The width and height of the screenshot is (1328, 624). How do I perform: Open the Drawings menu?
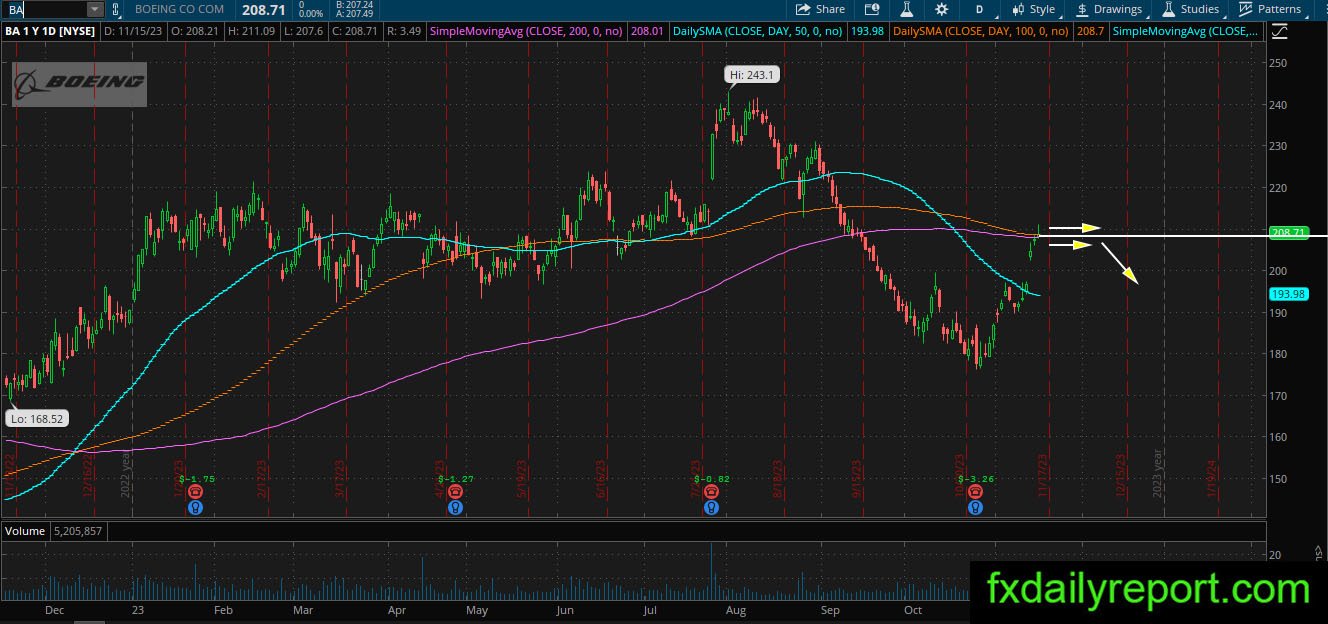point(1109,9)
